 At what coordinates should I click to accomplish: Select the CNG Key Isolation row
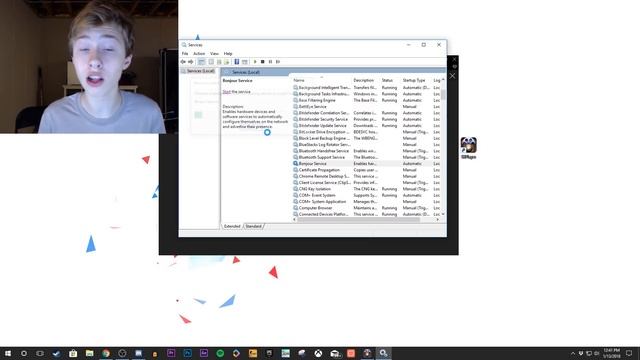pos(367,189)
